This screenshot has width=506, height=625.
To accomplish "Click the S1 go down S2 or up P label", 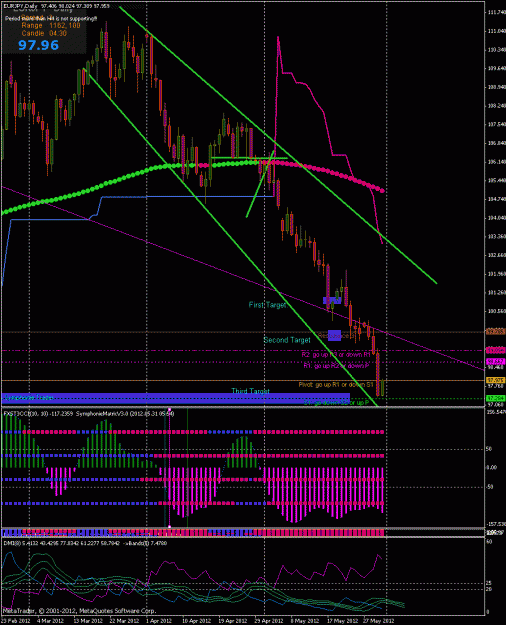I will coord(336,403).
